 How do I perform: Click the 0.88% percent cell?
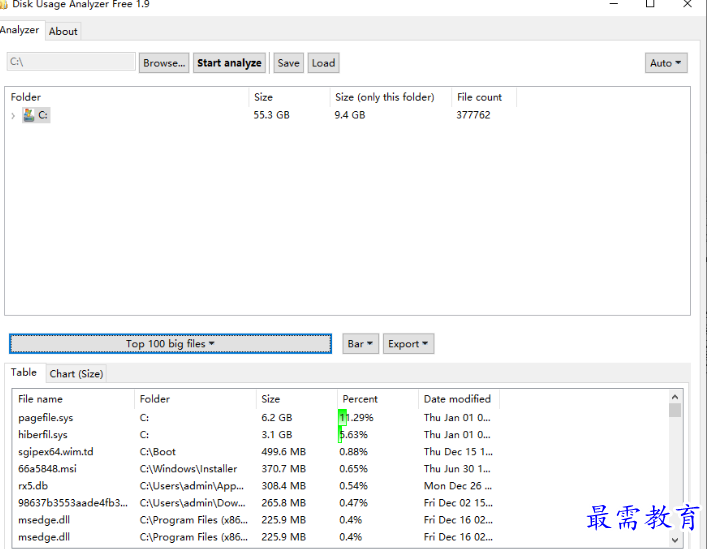click(354, 452)
